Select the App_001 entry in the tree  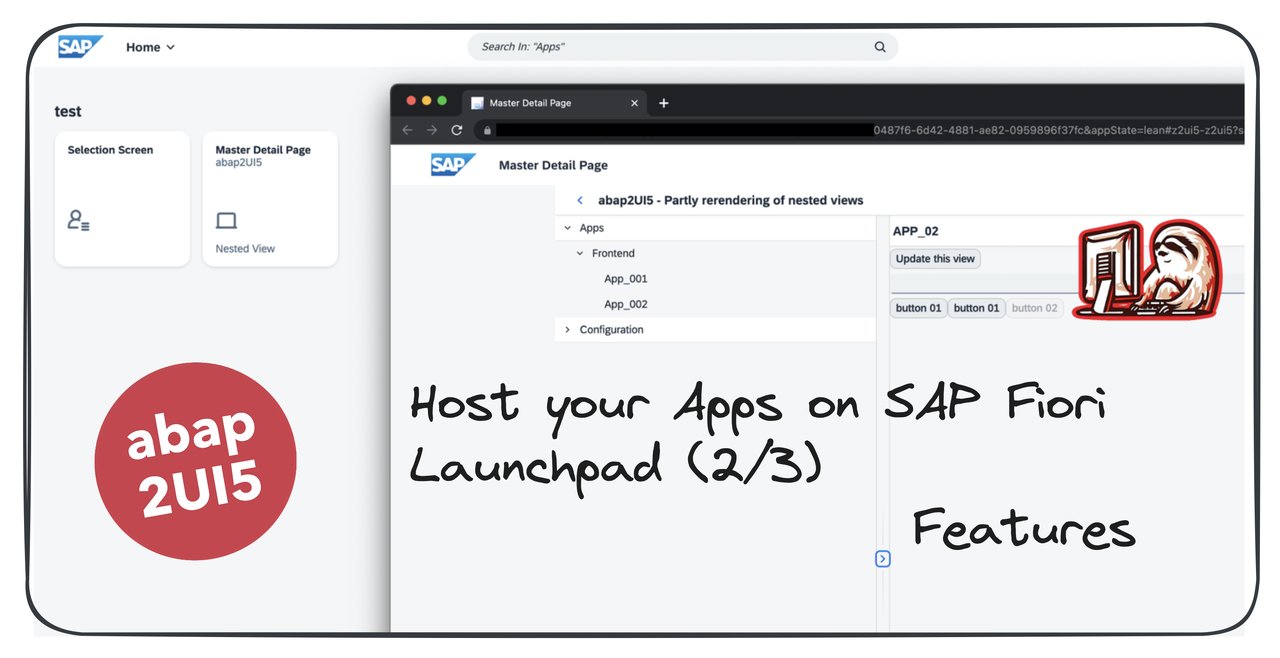[626, 278]
